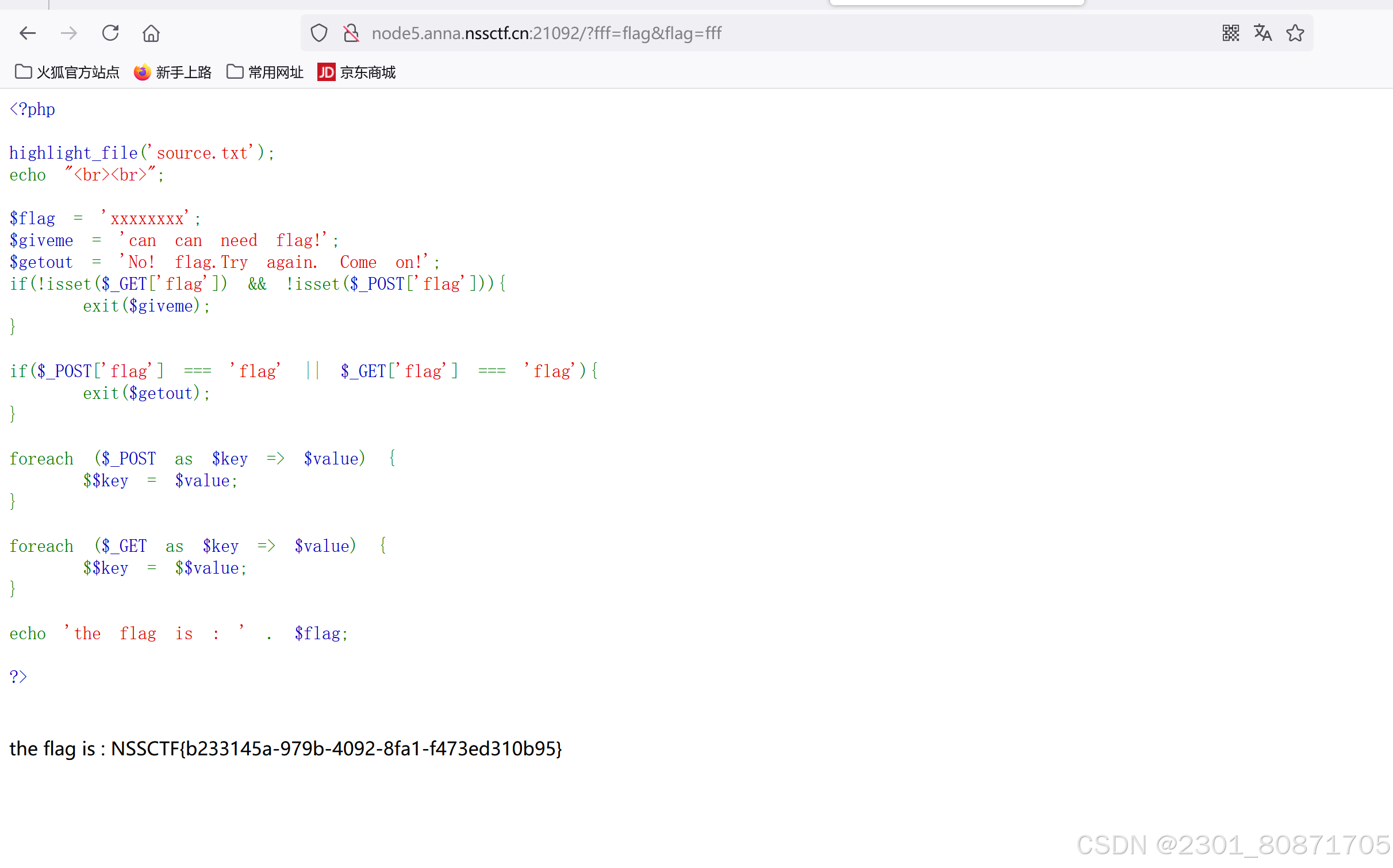This screenshot has width=1393, height=868.
Task: Reload the current page
Action: click(110, 33)
